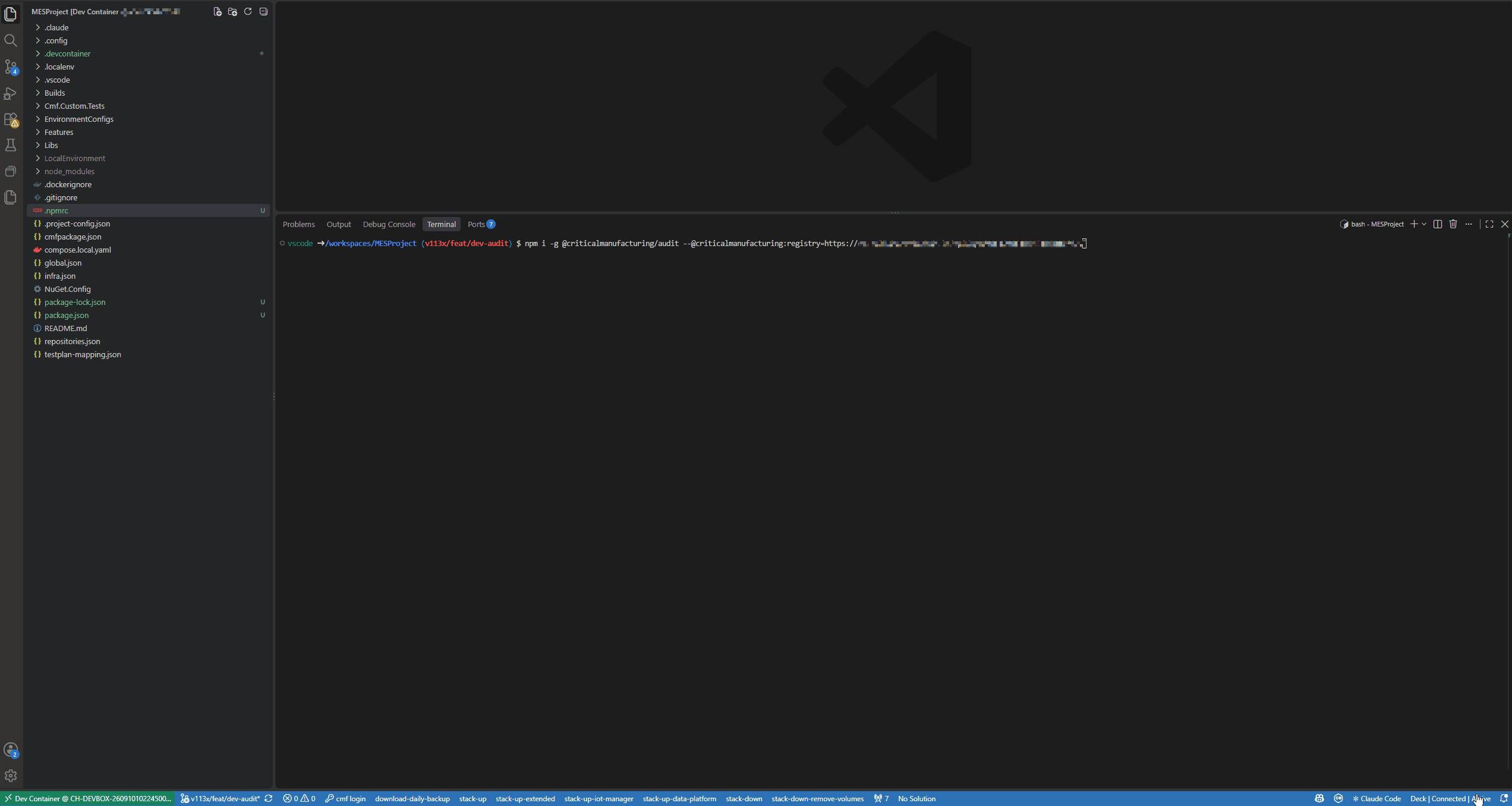Open the Search view in activity bar
This screenshot has width=1512, height=806.
pyautogui.click(x=11, y=40)
